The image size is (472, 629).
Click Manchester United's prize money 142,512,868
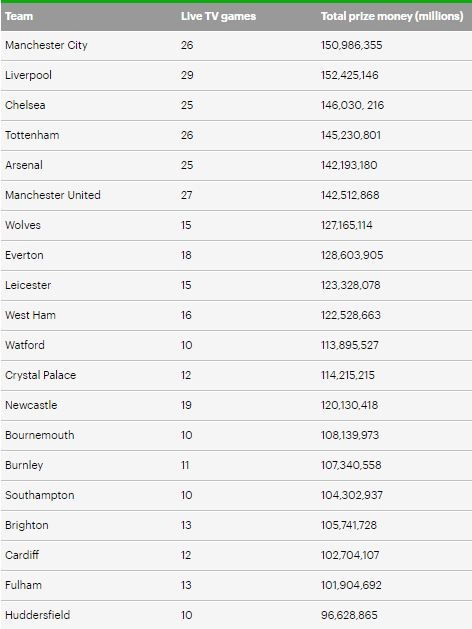click(350, 195)
